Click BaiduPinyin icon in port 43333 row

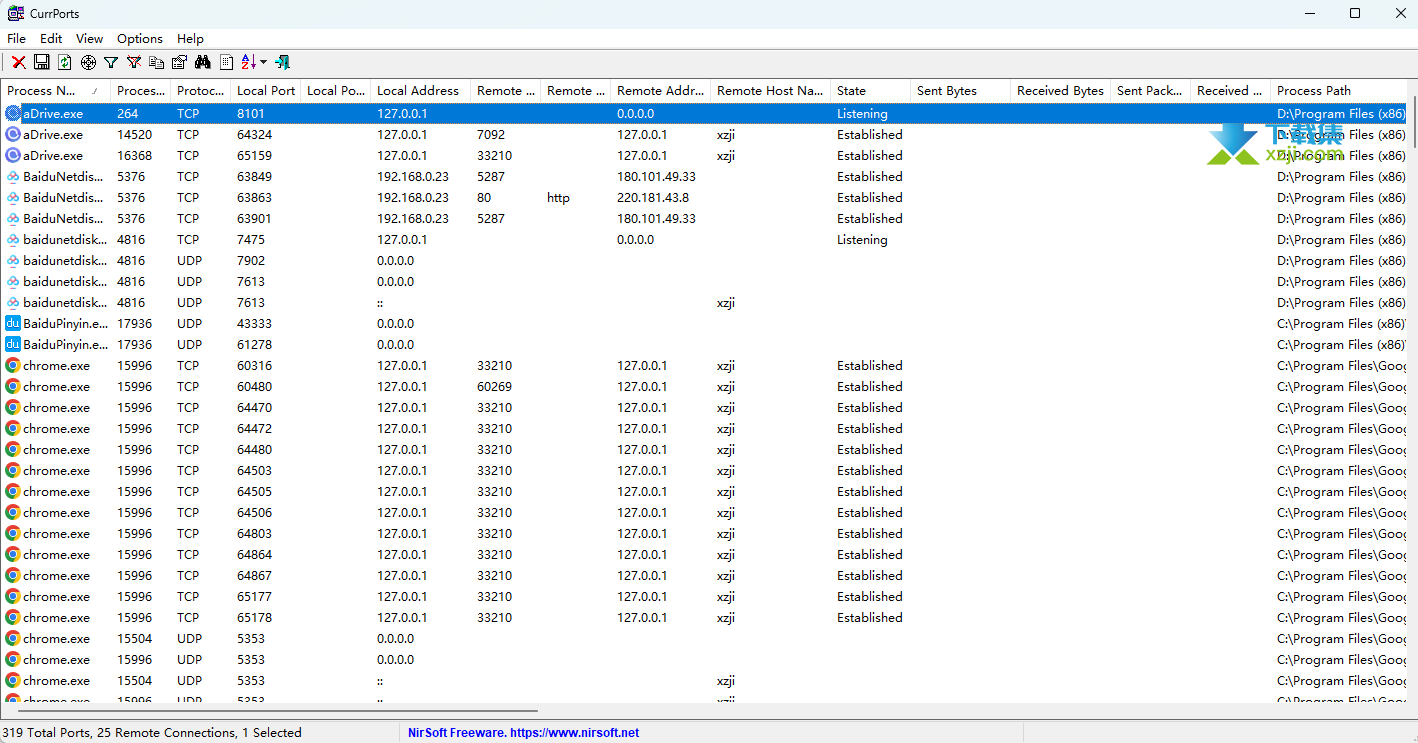click(13, 323)
